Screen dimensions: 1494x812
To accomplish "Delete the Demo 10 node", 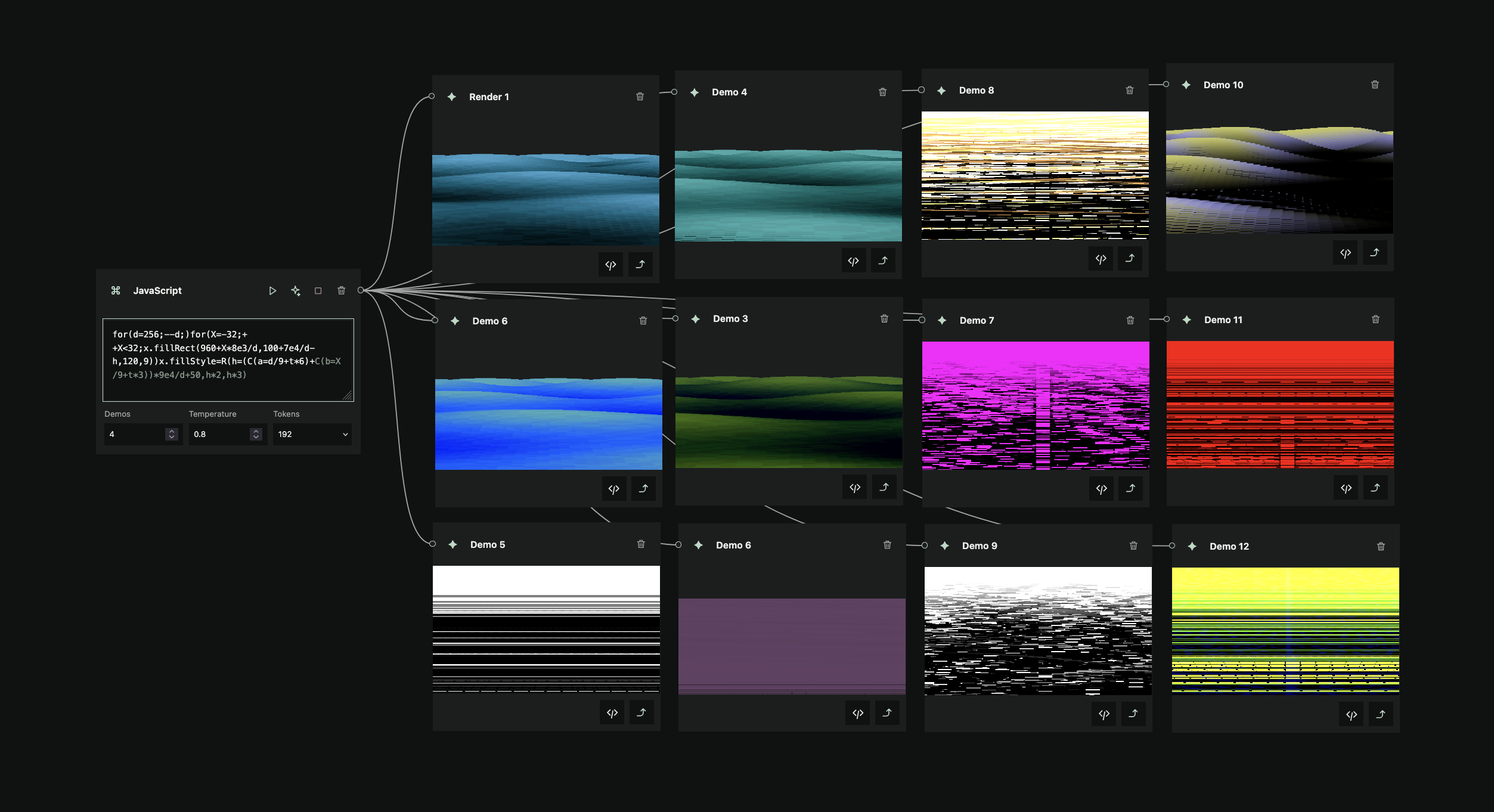I will coord(1375,85).
